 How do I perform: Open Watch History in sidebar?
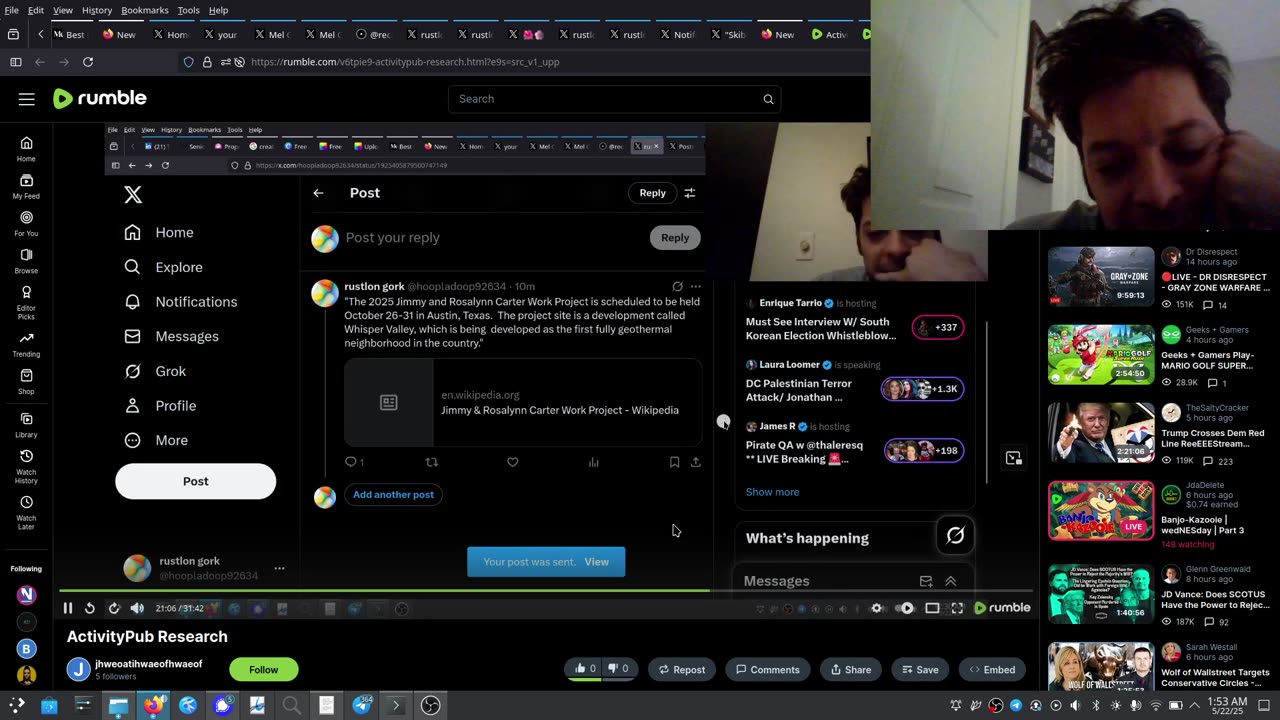(x=26, y=467)
